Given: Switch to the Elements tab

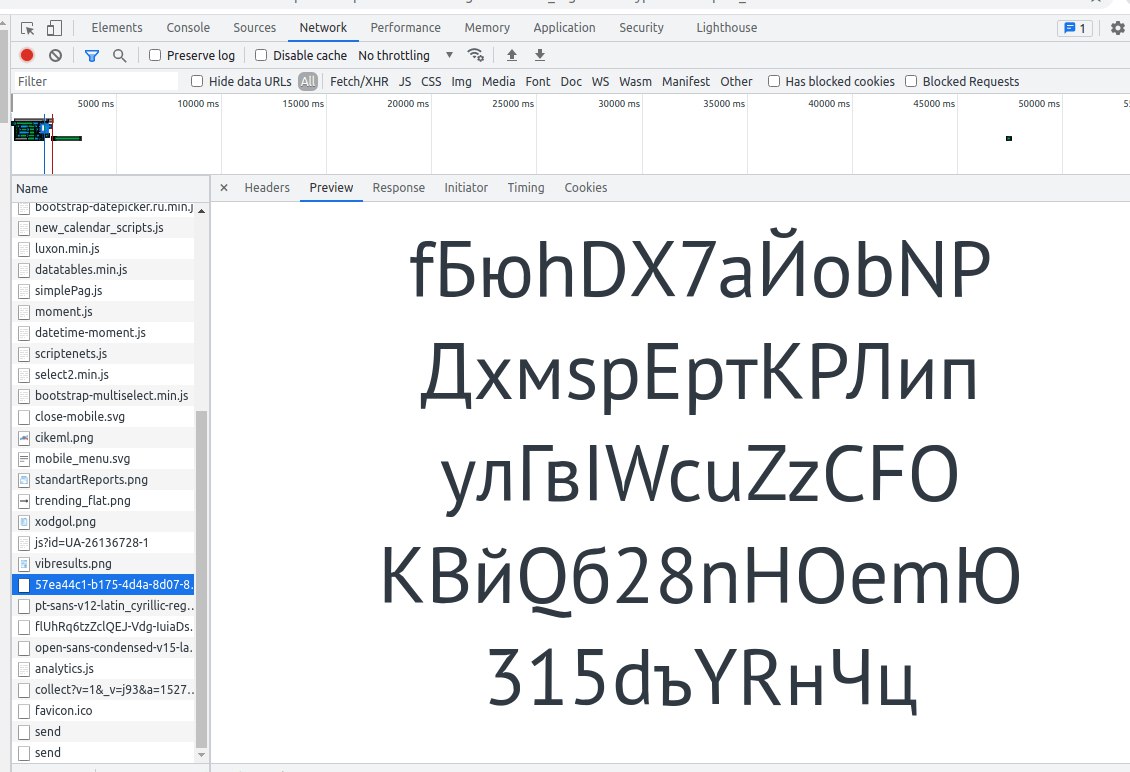Looking at the screenshot, I should coord(117,27).
